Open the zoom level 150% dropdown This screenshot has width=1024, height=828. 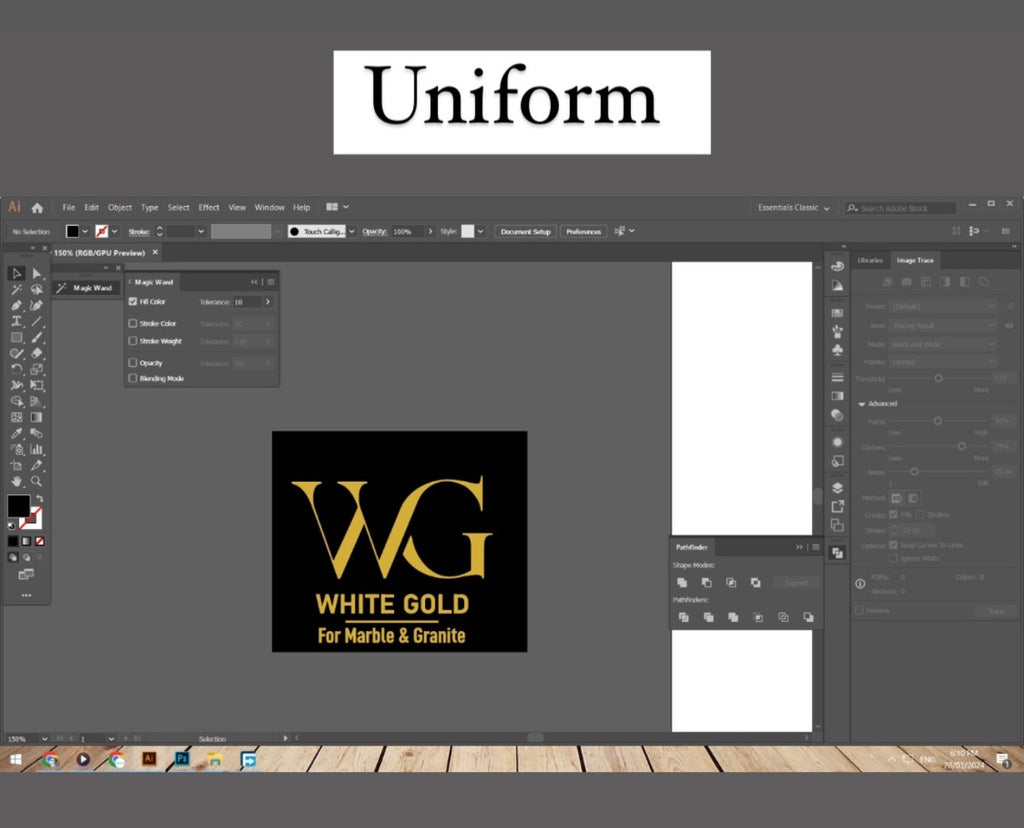44,739
